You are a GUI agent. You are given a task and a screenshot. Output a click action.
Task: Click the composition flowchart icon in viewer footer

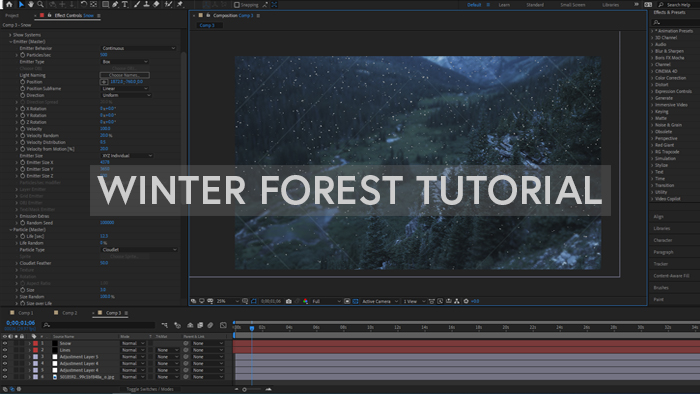pyautogui.click(x=457, y=301)
